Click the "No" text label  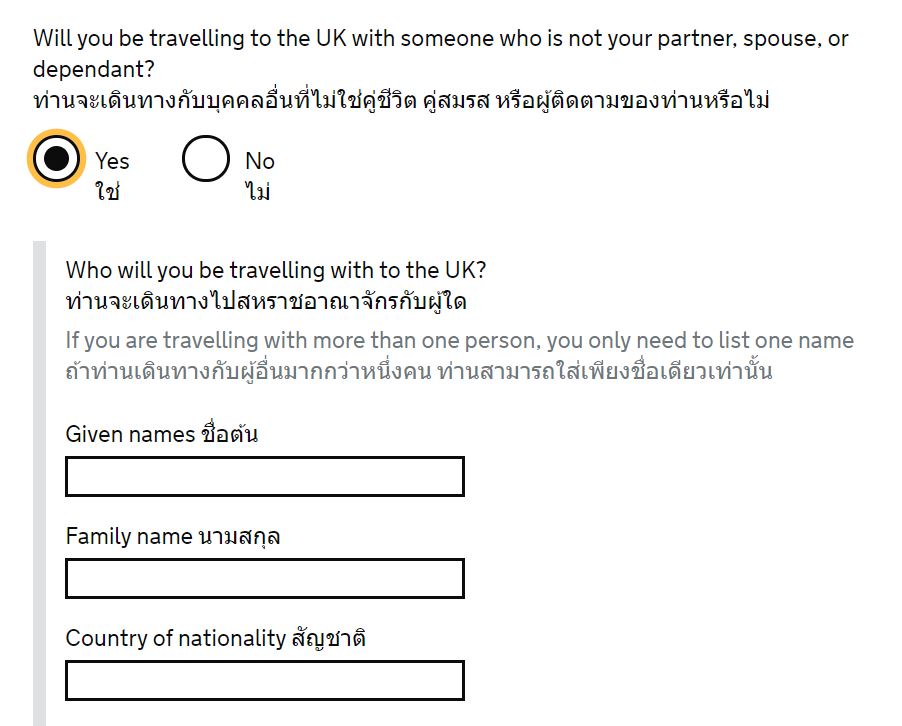pos(260,161)
